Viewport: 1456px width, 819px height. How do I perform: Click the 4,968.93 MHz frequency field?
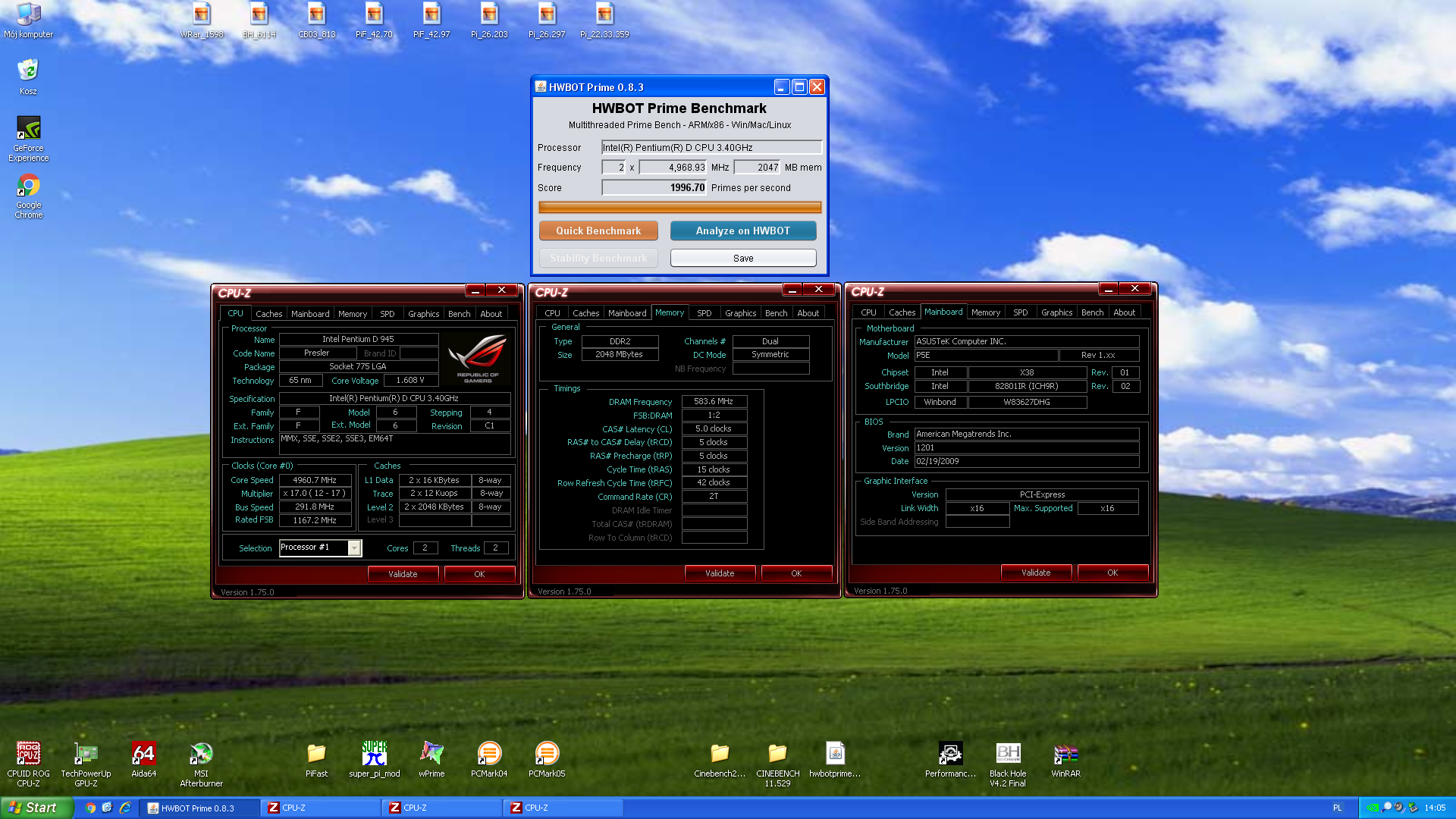point(673,168)
